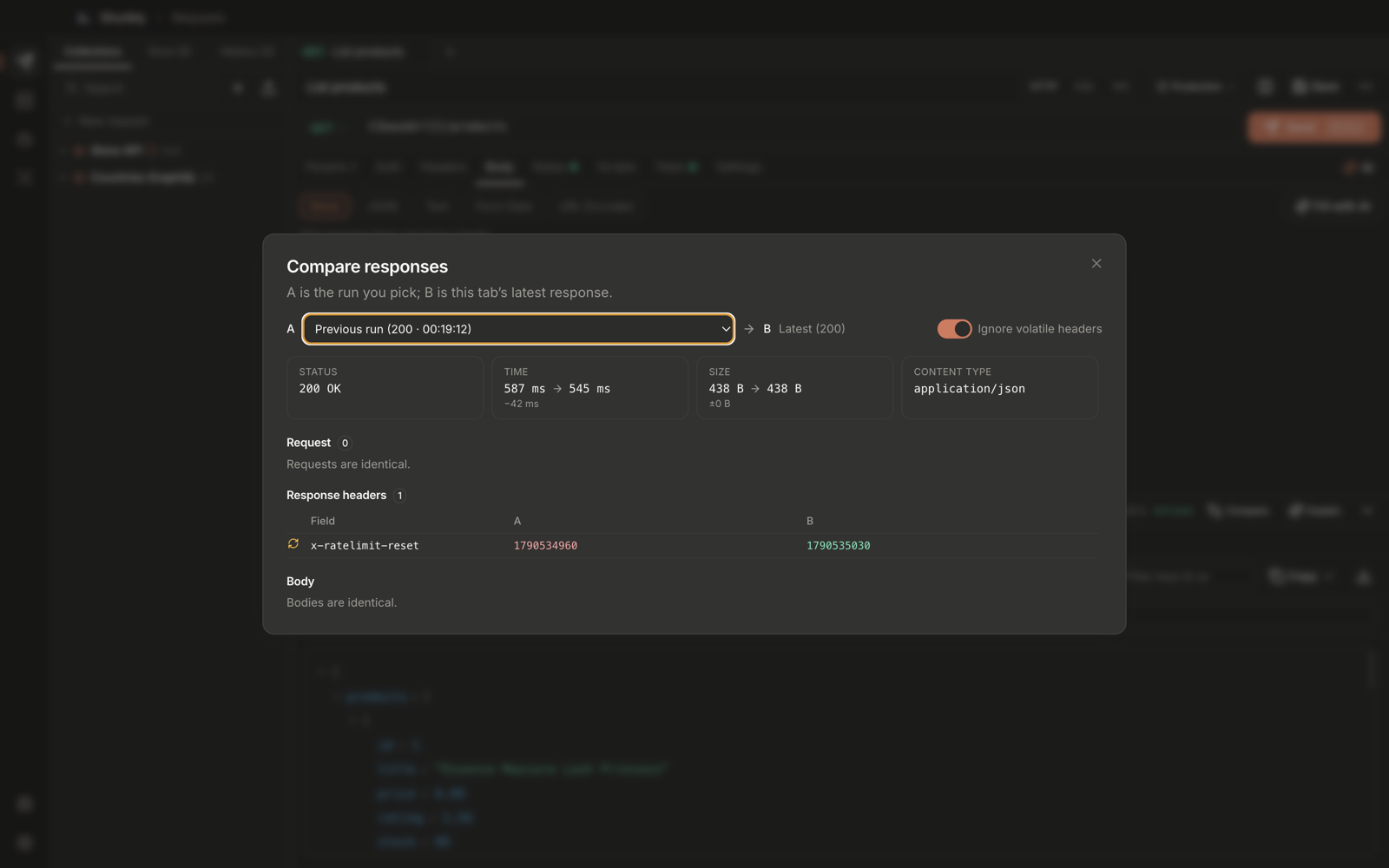Click the "−42 ms" time difference
The height and width of the screenshot is (868, 1389).
(x=522, y=404)
